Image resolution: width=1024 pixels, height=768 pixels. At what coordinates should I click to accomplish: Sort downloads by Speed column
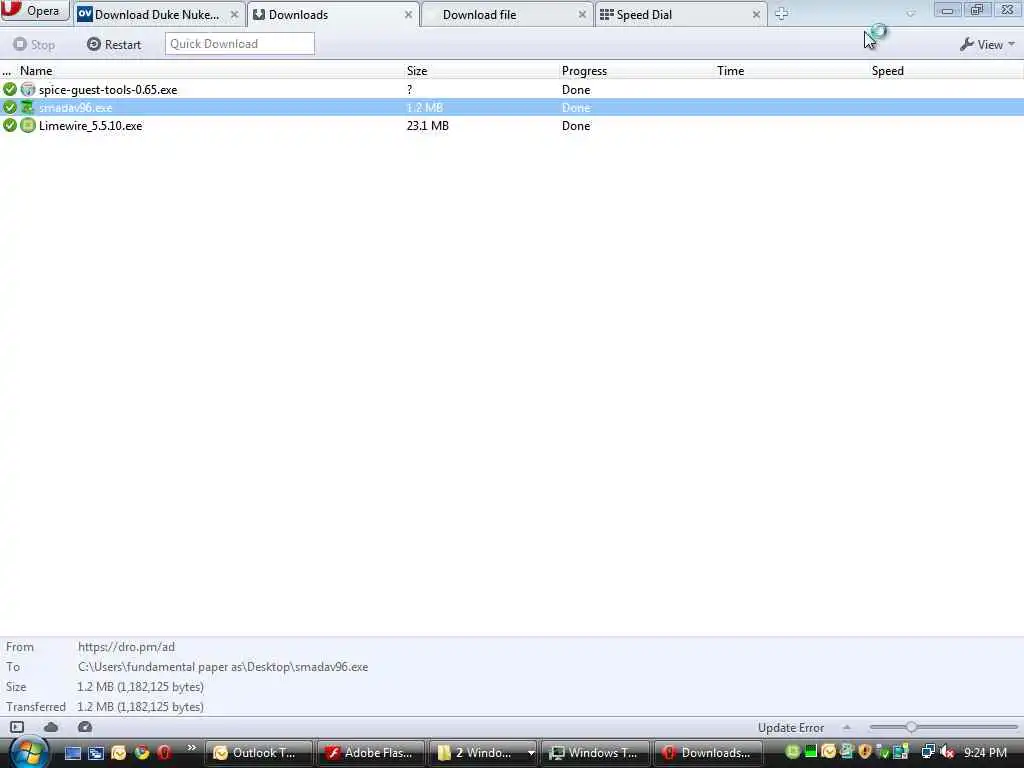click(x=888, y=71)
